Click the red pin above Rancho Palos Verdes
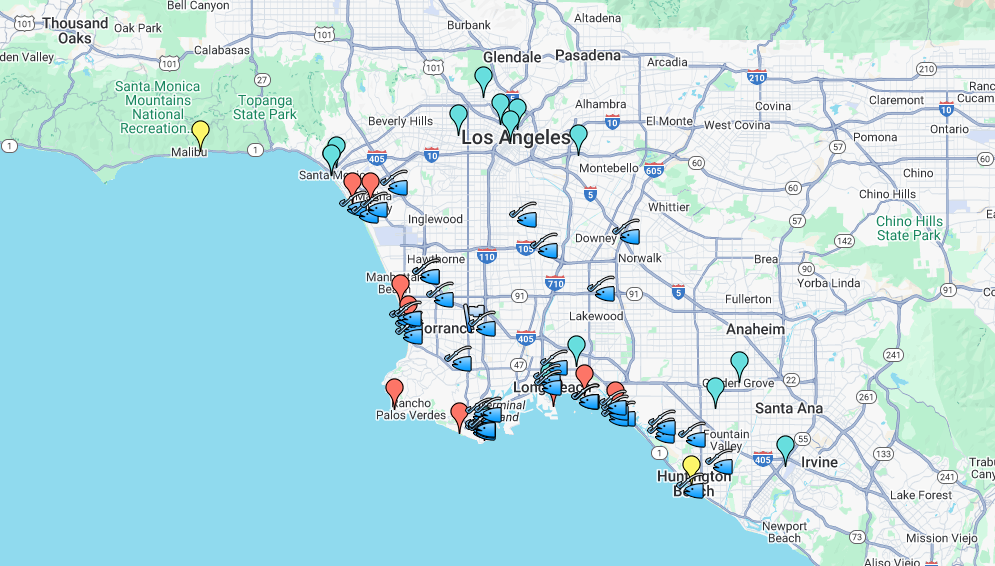 coord(394,391)
